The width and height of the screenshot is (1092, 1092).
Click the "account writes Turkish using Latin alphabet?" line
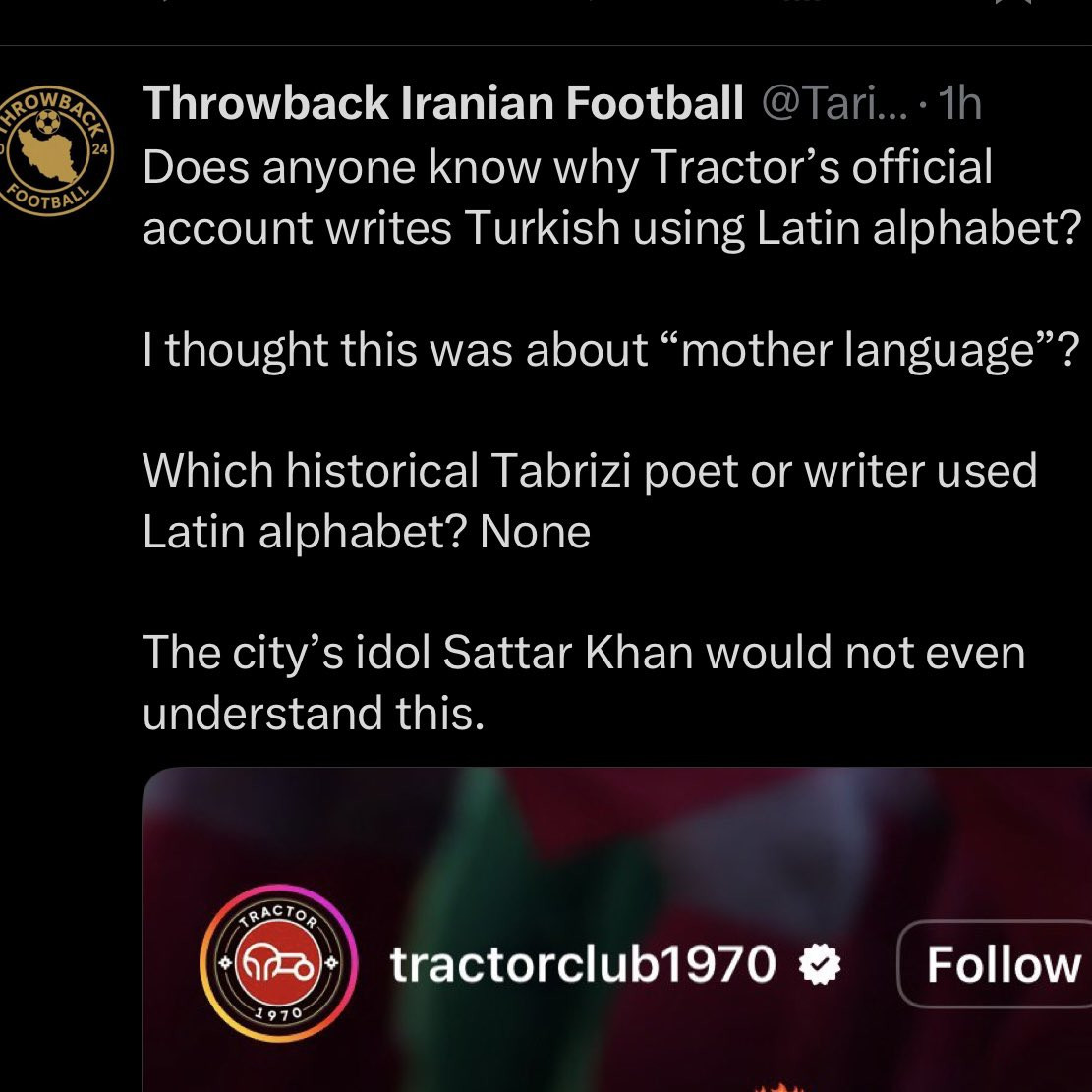611,228
